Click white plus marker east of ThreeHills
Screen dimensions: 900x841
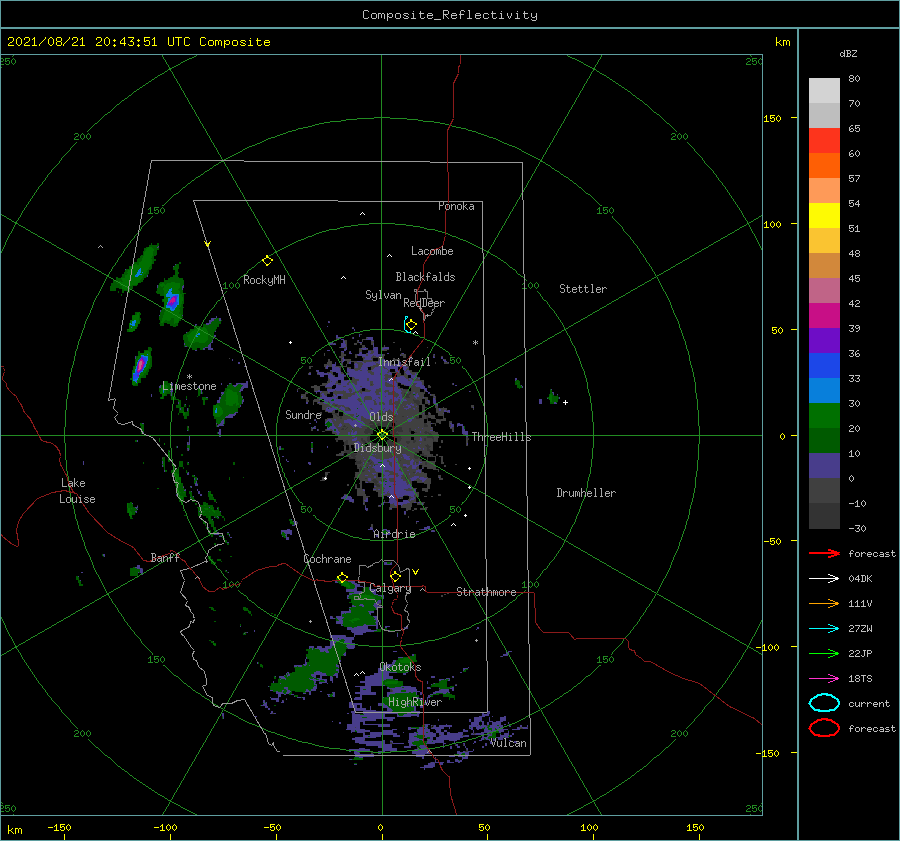(565, 402)
